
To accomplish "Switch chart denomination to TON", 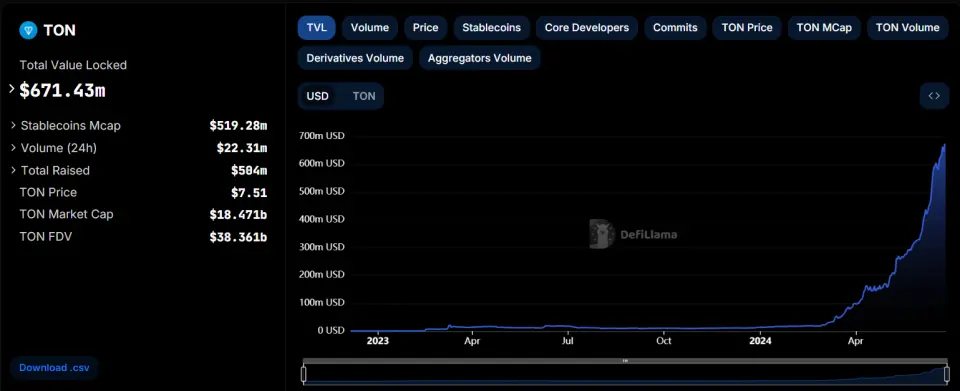I will coord(364,96).
